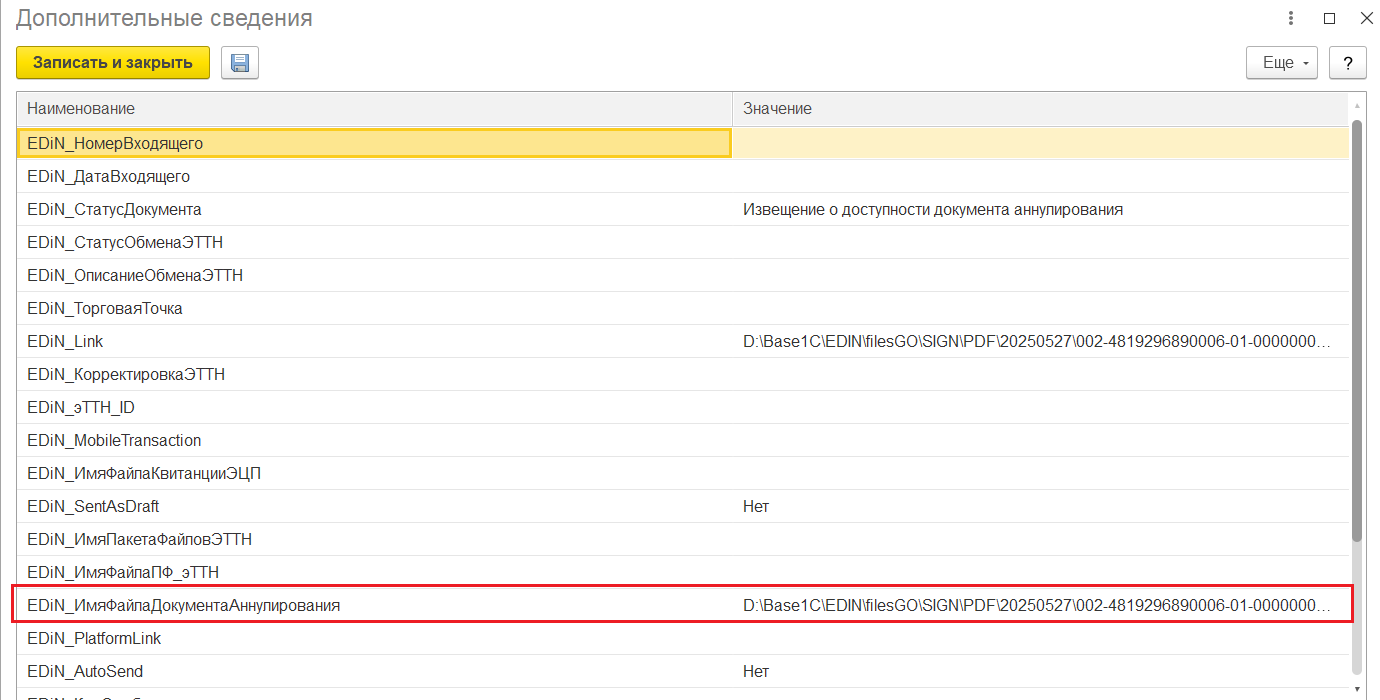Click the value 'Извещение о доступности документа аннулирования'
1380x700 pixels.
[x=933, y=209]
